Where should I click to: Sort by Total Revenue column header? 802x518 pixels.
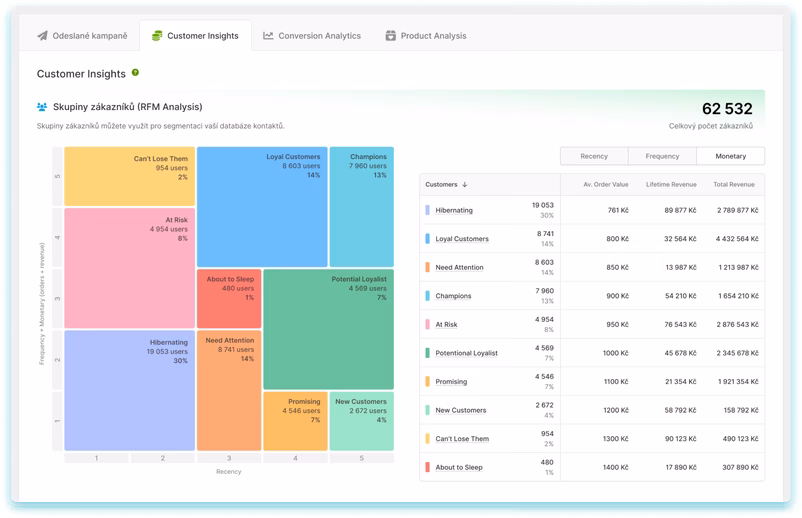point(734,185)
